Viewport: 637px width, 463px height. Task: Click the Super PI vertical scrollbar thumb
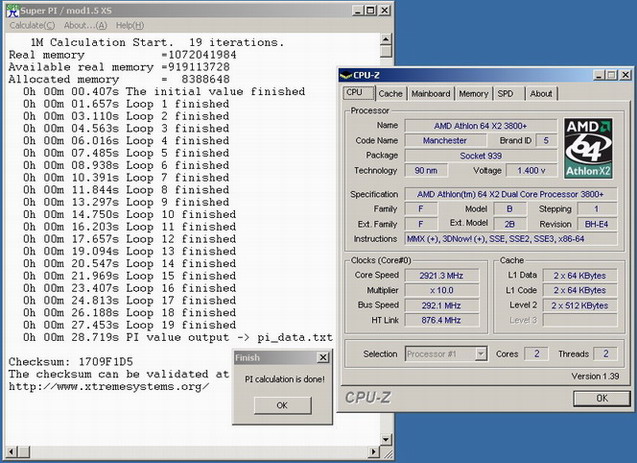click(x=386, y=51)
